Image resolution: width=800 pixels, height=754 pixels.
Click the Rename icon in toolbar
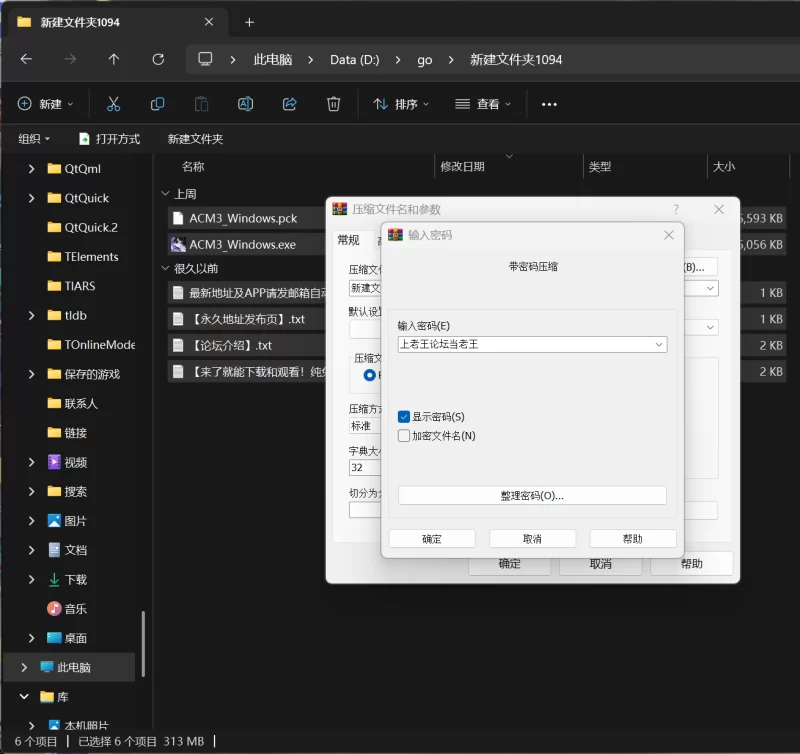point(245,104)
